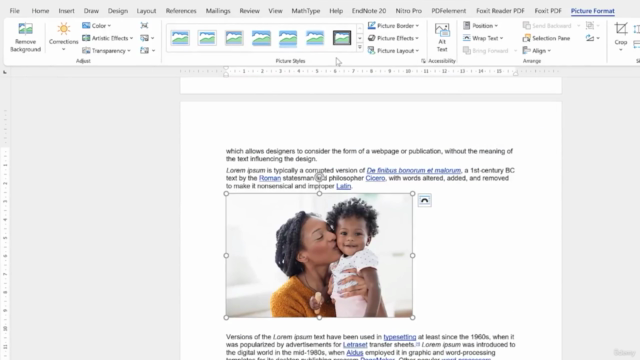Follow the Letraset hyperlink
The height and width of the screenshot is (360, 640).
tap(355, 344)
